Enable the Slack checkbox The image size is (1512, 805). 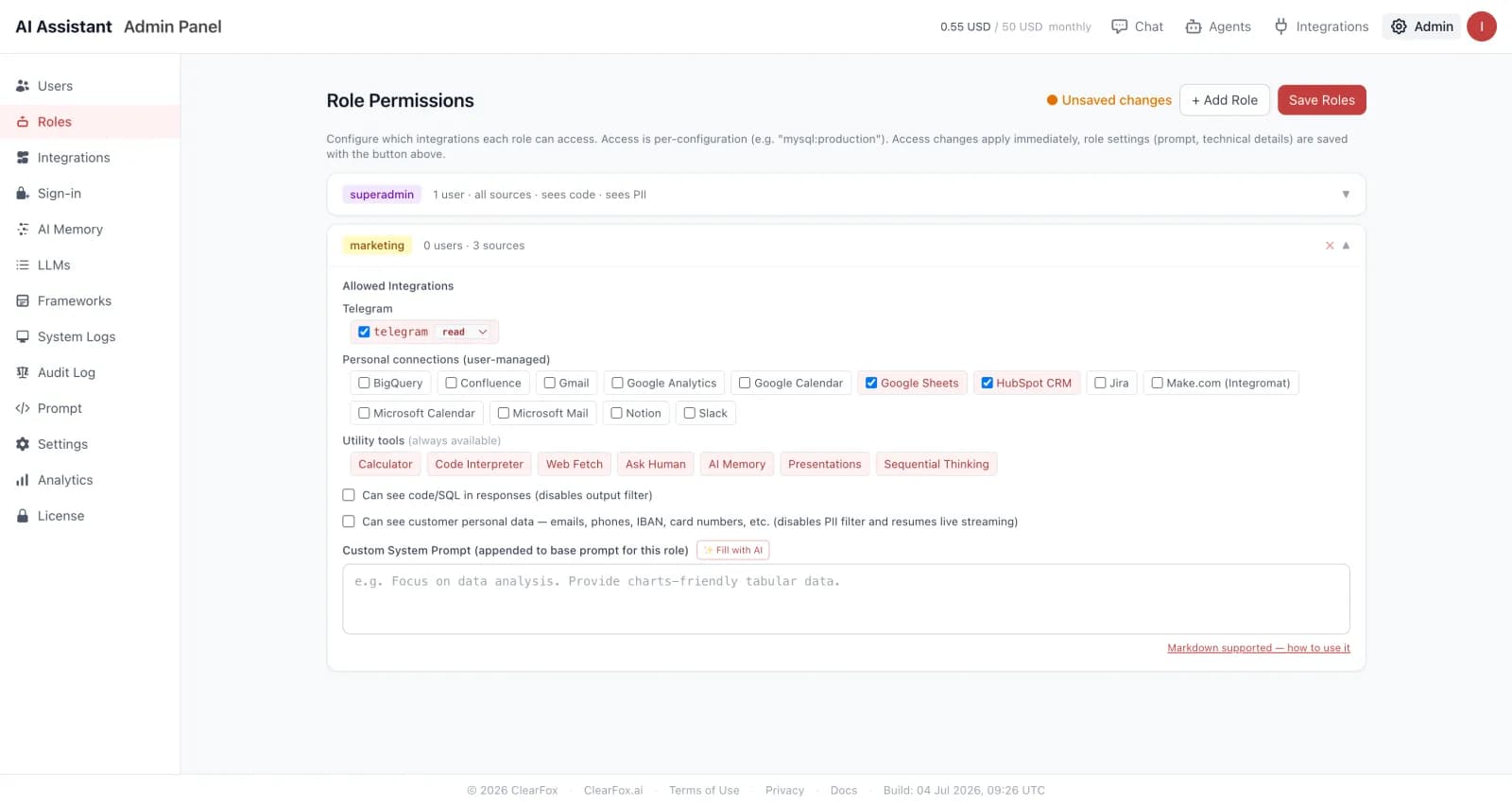click(690, 413)
